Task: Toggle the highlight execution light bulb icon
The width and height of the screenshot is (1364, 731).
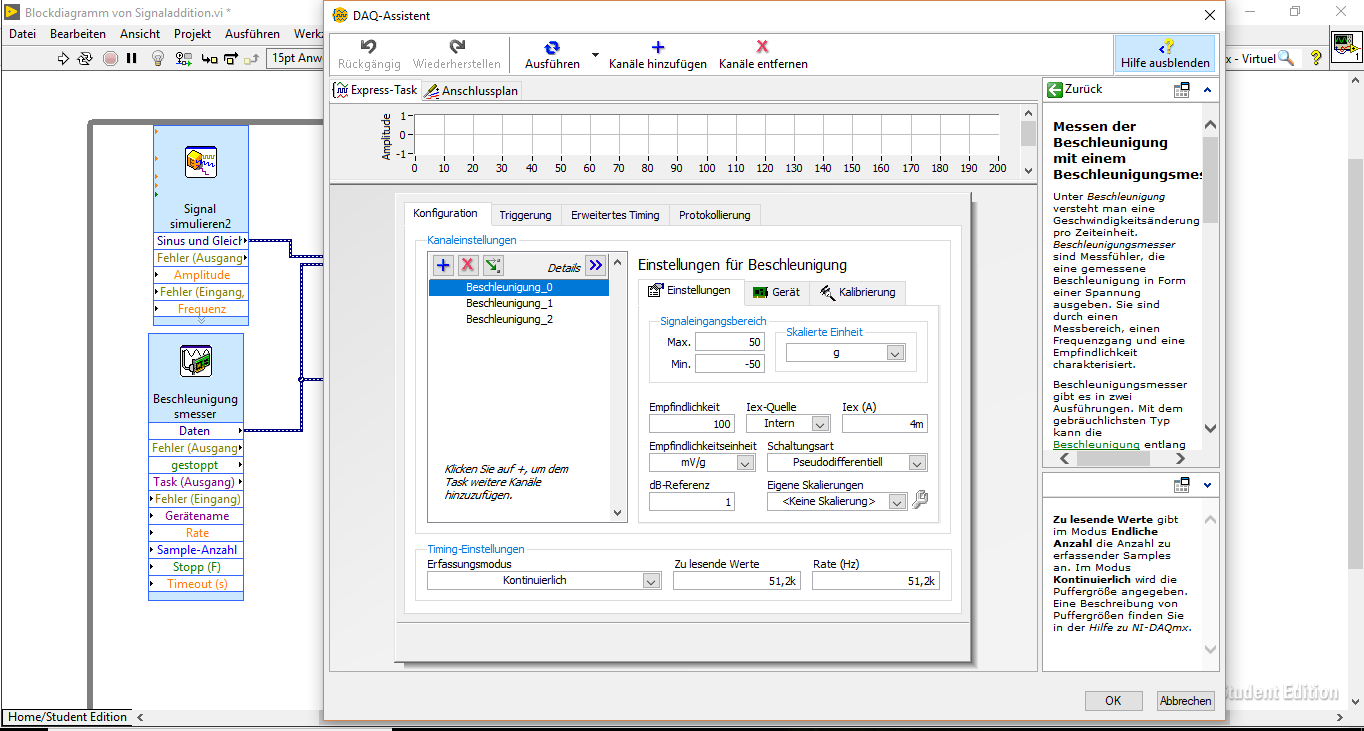Action: point(157,59)
